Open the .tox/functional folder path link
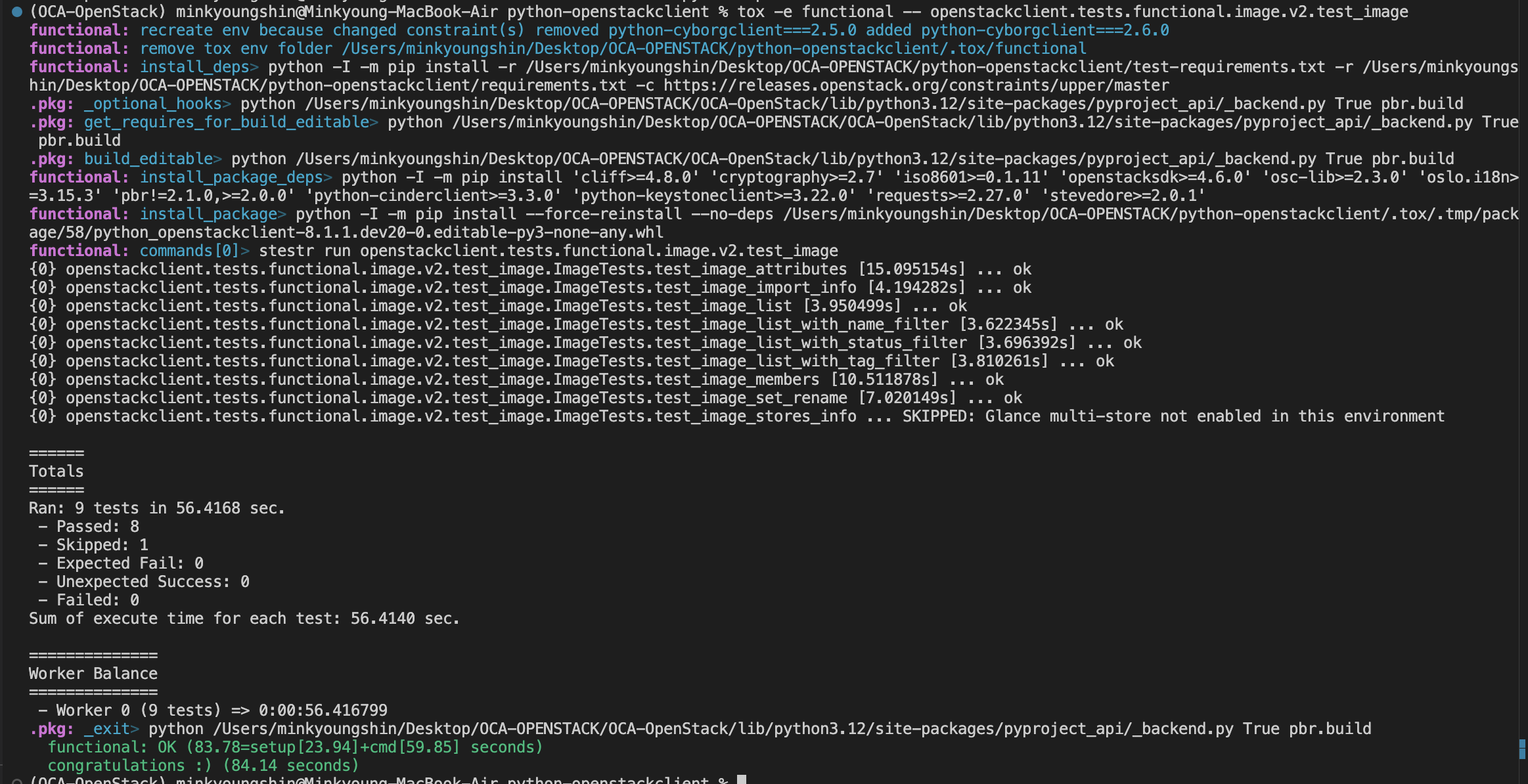This screenshot has height=784, width=1528. coord(713,49)
